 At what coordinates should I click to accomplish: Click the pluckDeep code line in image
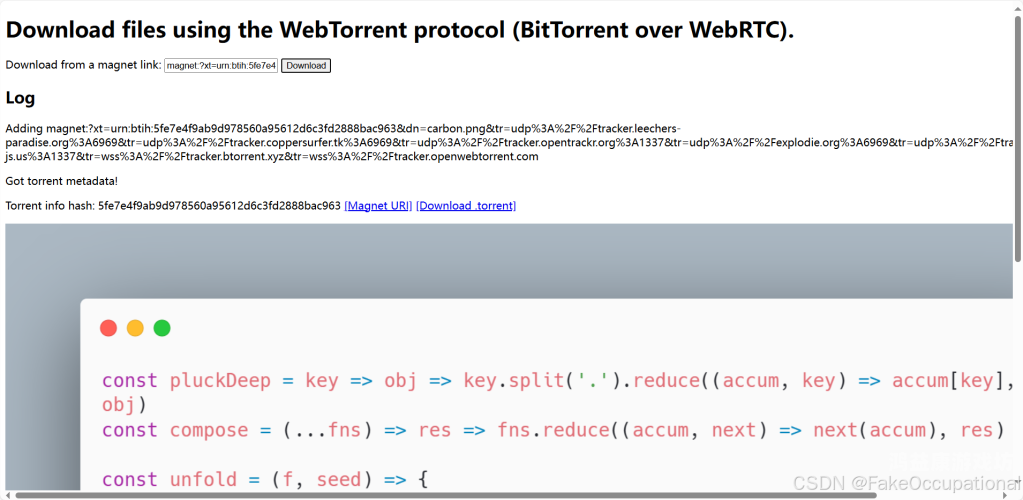coord(557,392)
